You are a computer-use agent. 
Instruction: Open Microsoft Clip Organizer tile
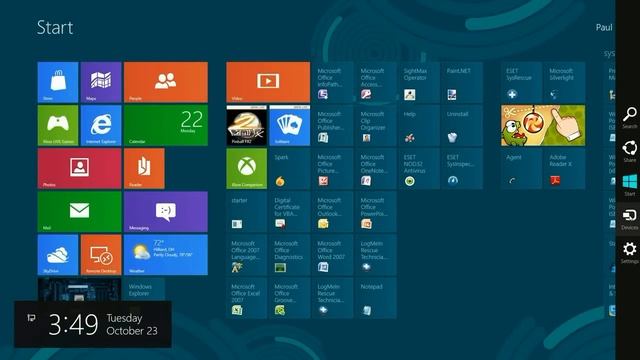(x=376, y=125)
